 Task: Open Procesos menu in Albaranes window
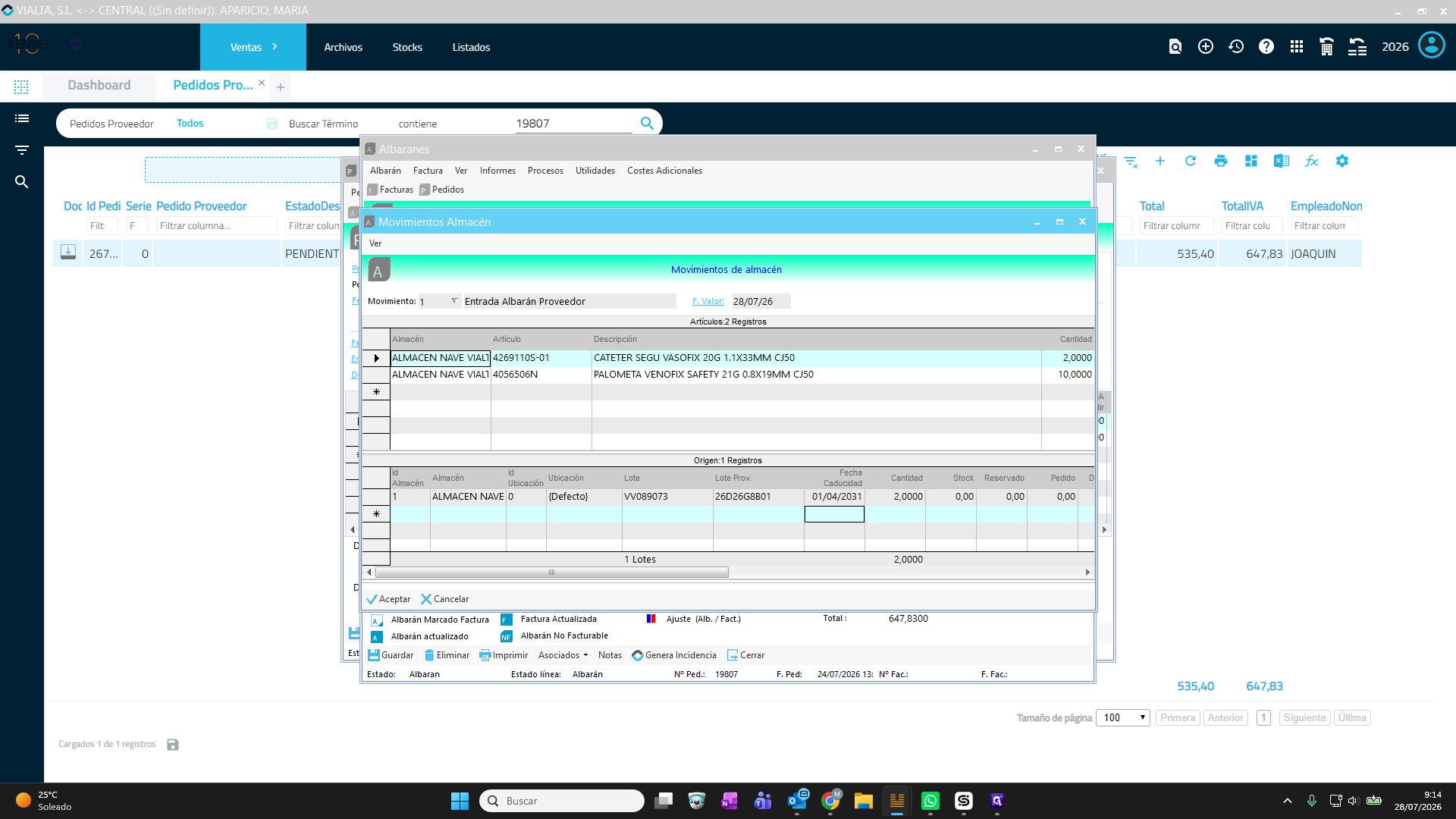pos(545,171)
